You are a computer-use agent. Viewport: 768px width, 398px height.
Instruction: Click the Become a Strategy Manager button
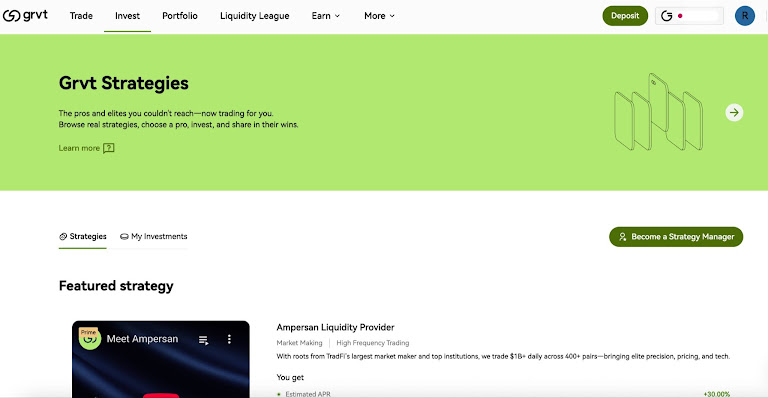676,237
